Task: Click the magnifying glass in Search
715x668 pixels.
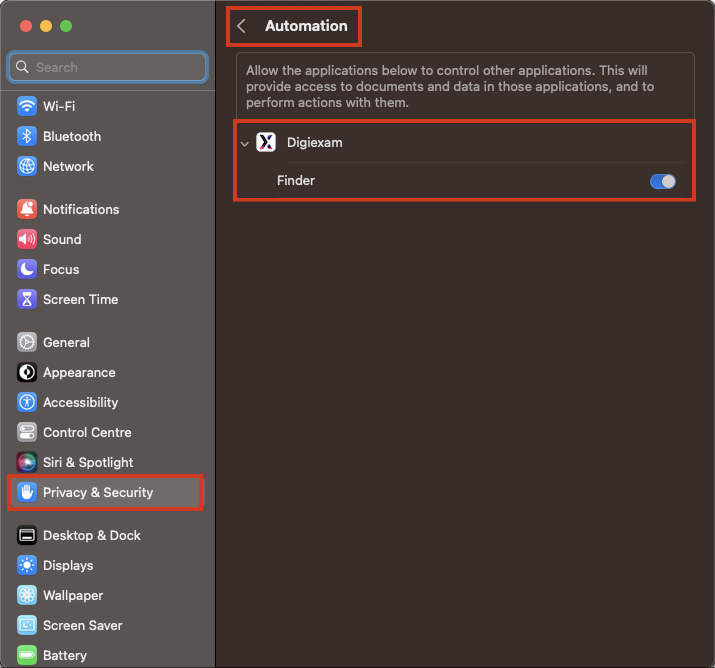Action: point(22,67)
